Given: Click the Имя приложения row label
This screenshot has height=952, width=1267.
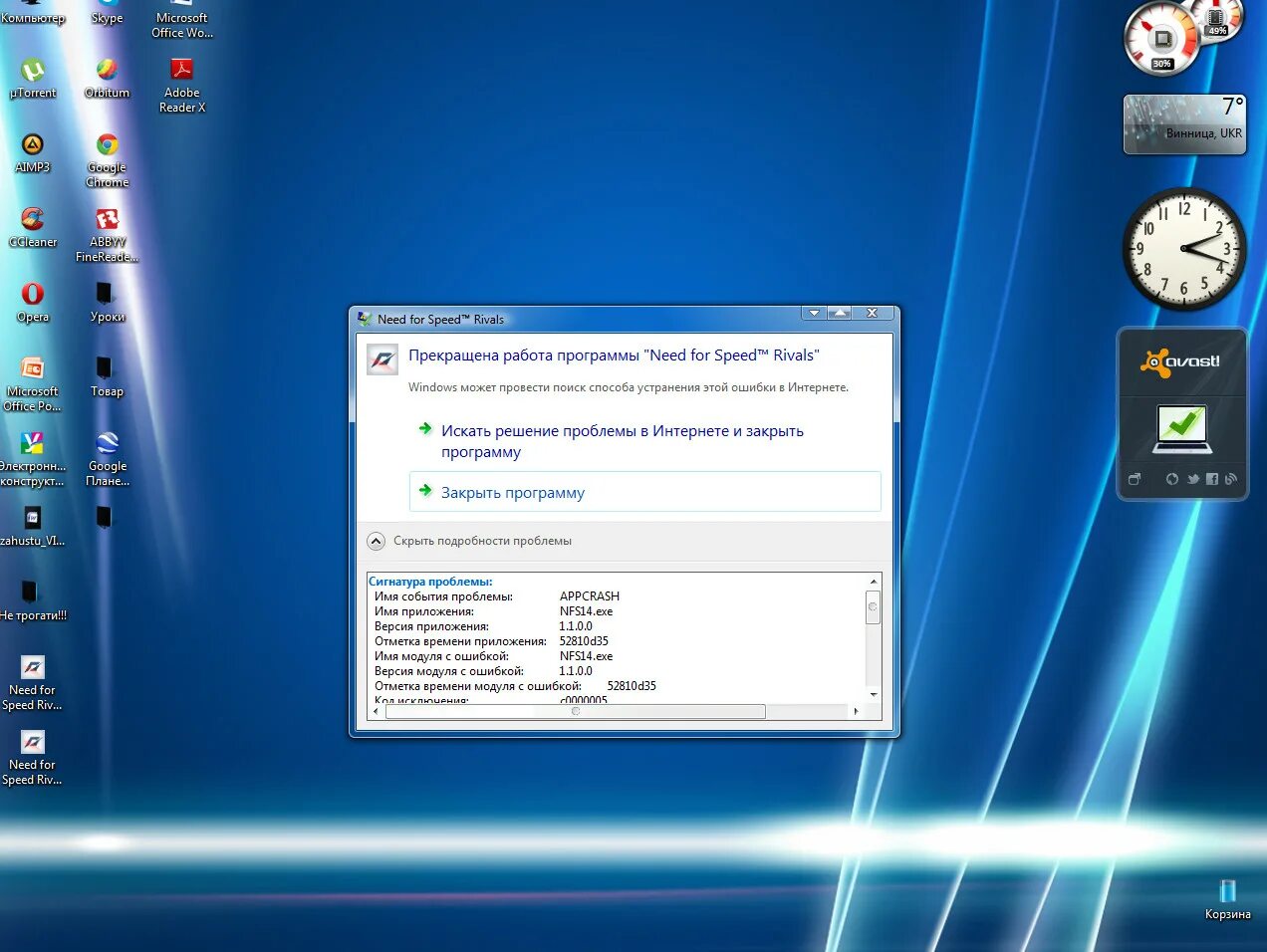Looking at the screenshot, I should click(424, 611).
